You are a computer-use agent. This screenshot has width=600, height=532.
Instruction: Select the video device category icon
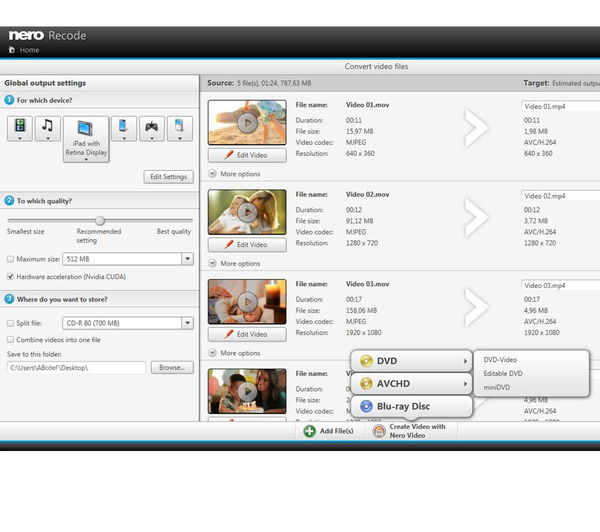pyautogui.click(x=20, y=126)
